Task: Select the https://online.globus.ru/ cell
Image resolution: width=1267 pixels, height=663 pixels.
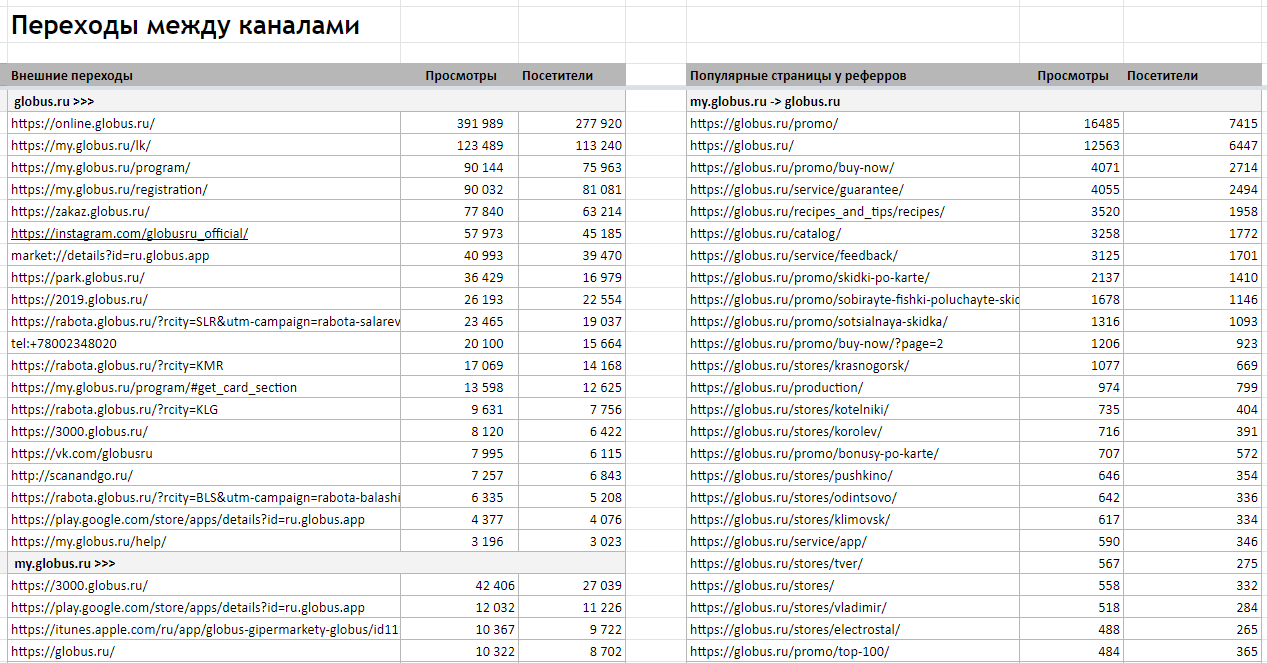Action: 204,123
